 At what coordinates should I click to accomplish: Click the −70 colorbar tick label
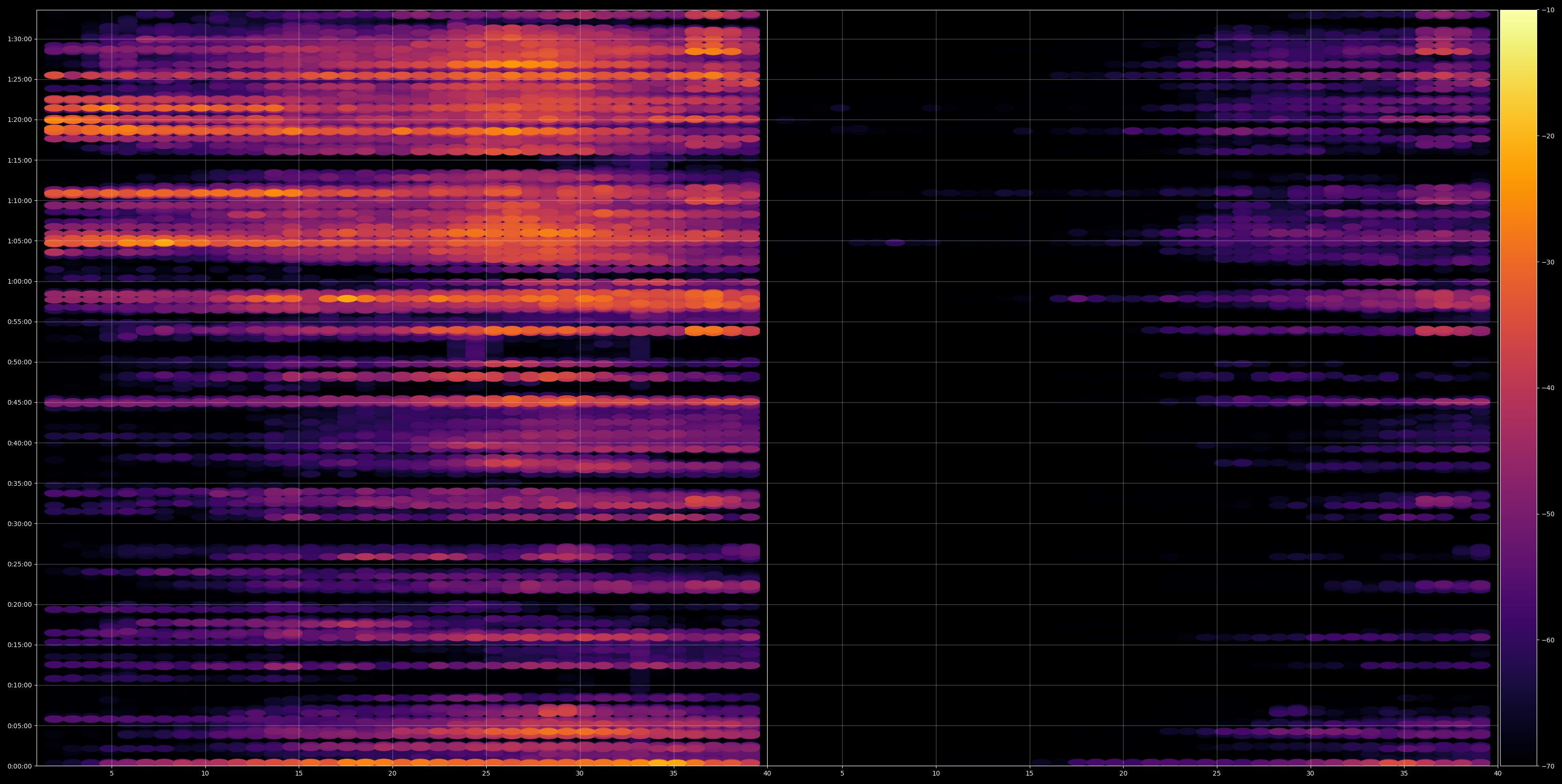point(1548,766)
